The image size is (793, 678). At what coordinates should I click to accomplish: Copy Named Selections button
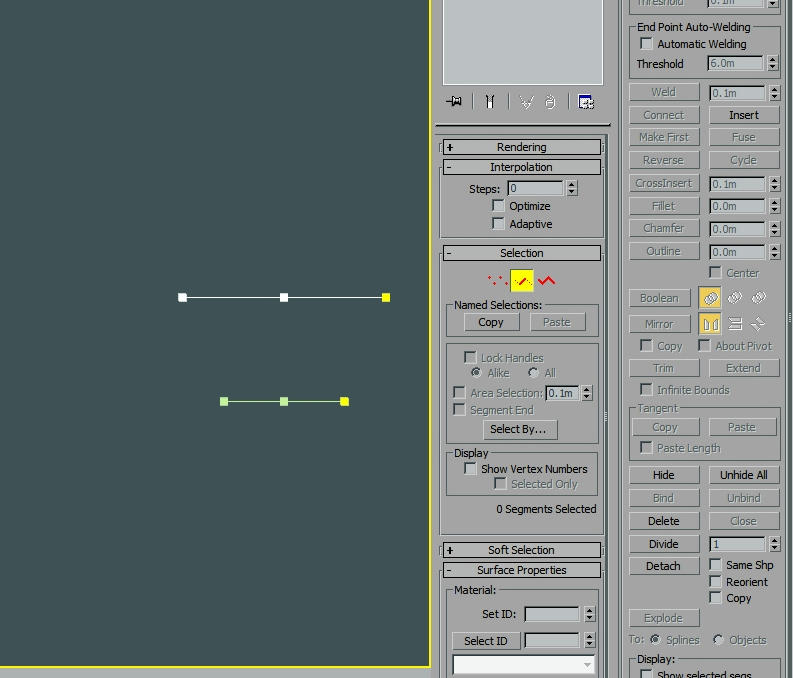point(492,322)
